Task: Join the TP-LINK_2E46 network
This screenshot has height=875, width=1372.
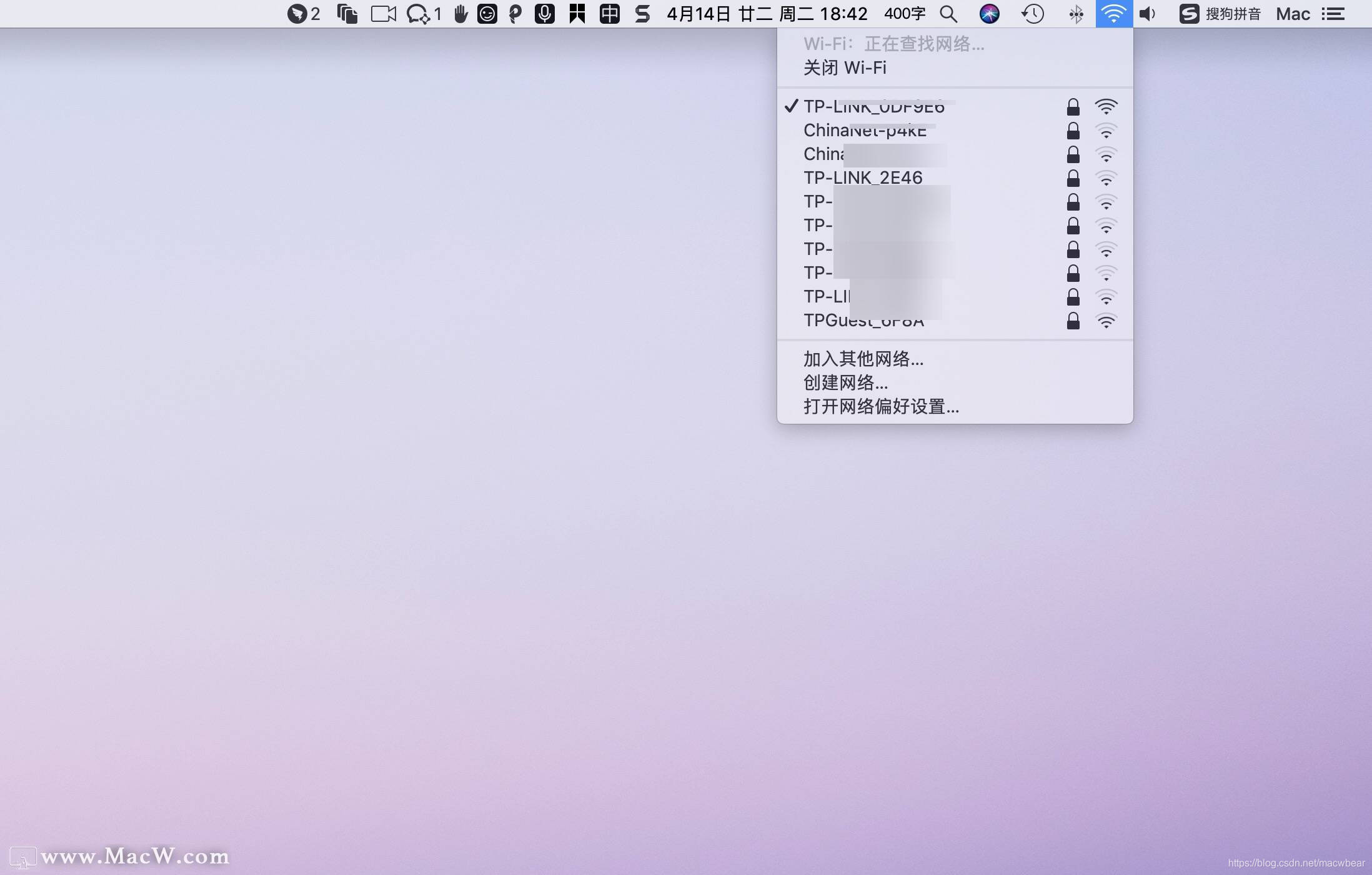Action: (x=955, y=177)
